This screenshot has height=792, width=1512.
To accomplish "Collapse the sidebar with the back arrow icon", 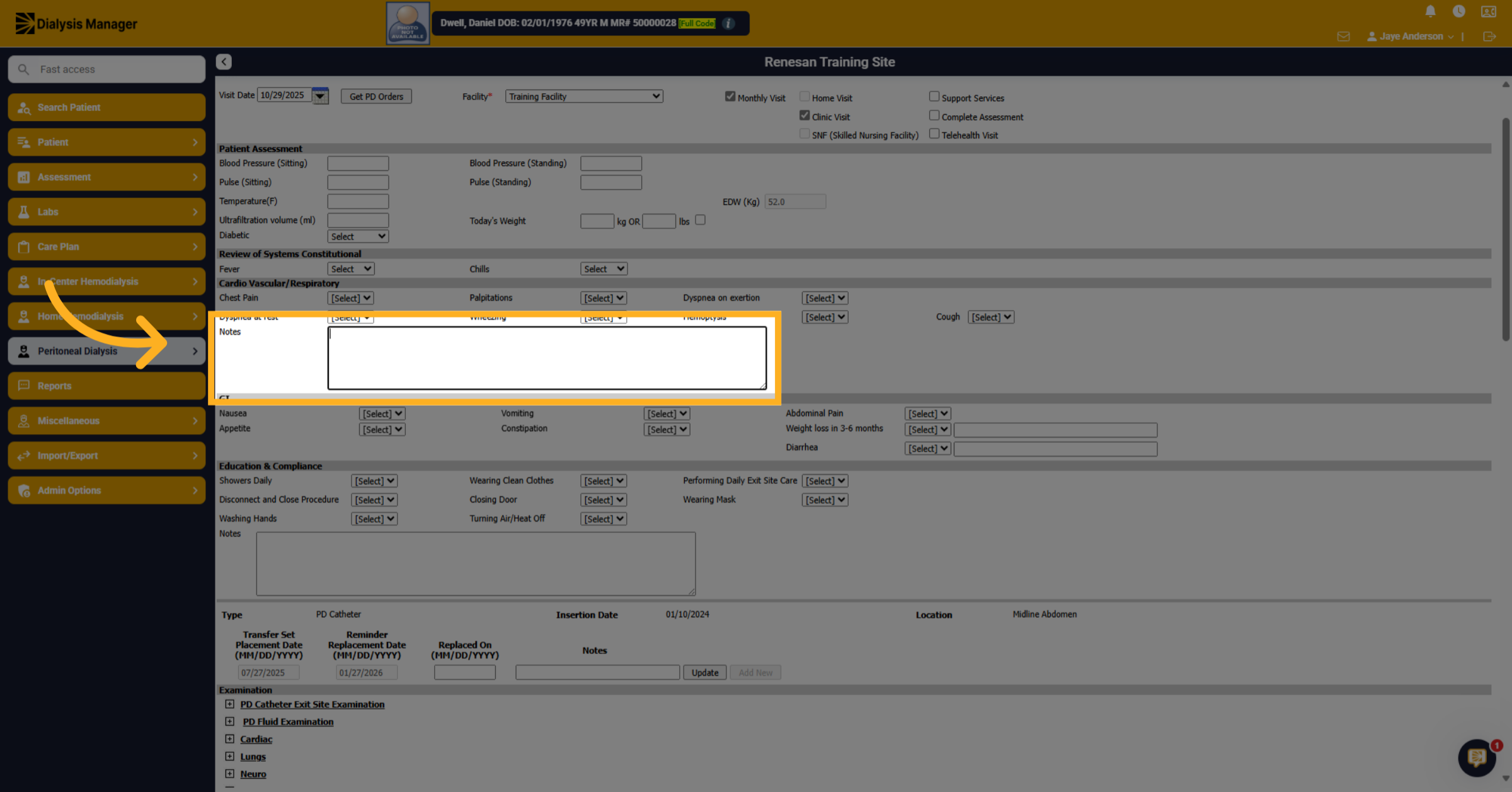I will pos(224,62).
